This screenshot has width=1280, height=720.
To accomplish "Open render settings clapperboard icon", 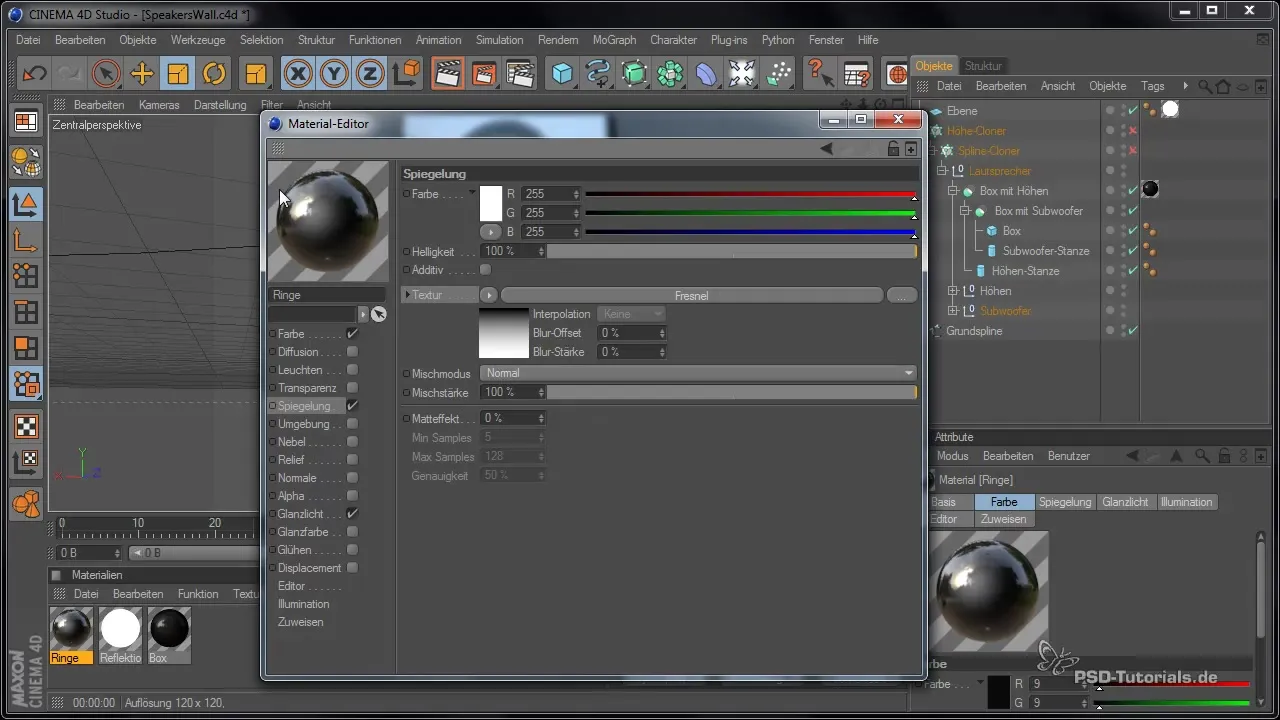I will click(x=520, y=74).
